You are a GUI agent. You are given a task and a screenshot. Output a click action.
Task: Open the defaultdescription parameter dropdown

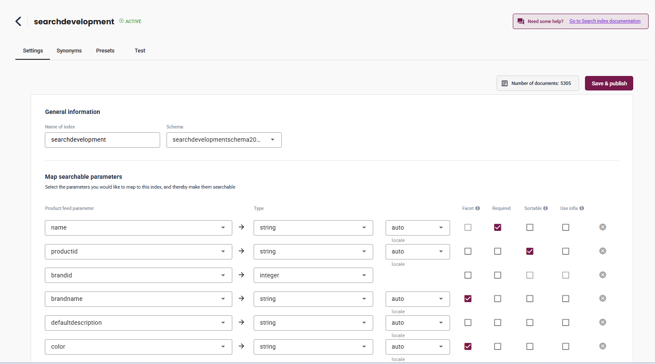tap(138, 323)
